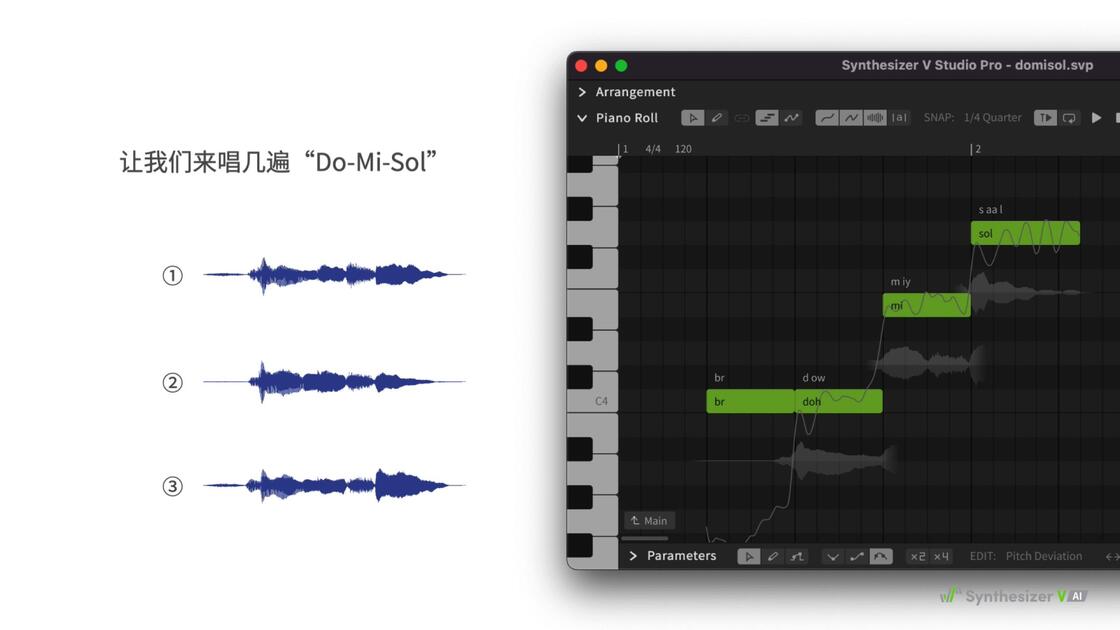Click the 4/4 time signature label
1120x630 pixels.
[653, 149]
